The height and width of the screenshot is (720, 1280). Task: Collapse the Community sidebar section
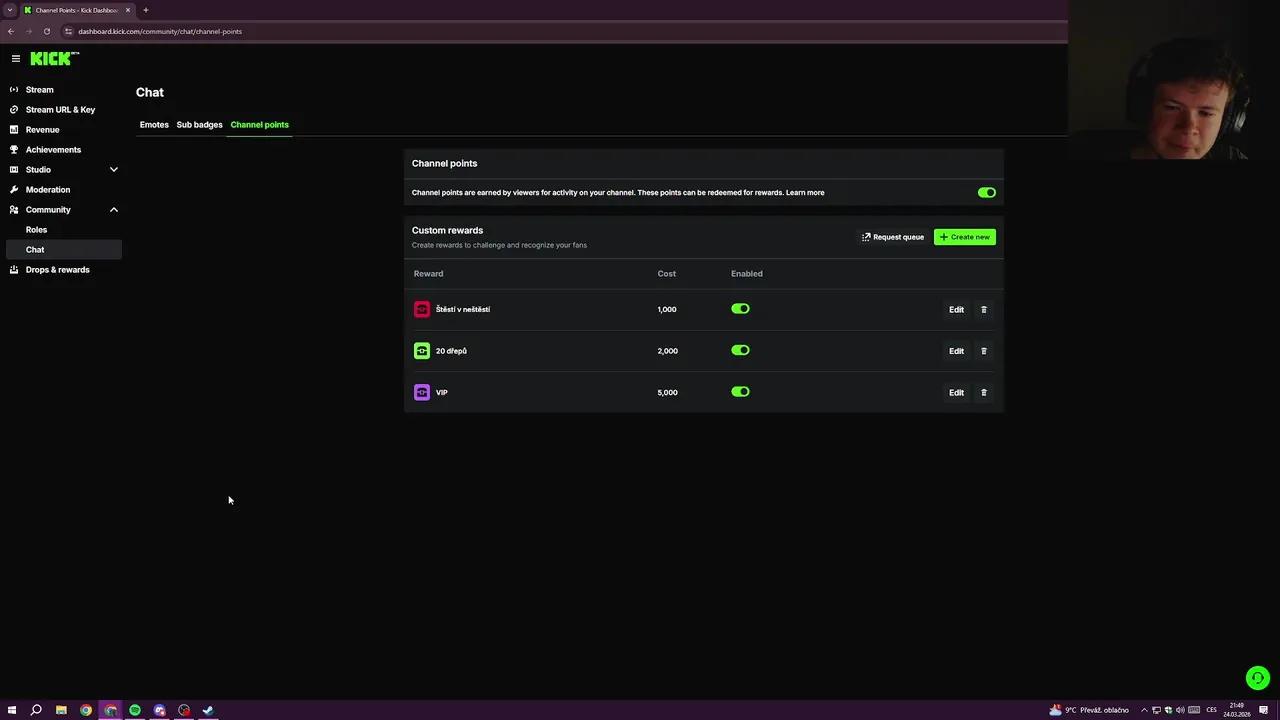pyautogui.click(x=113, y=210)
